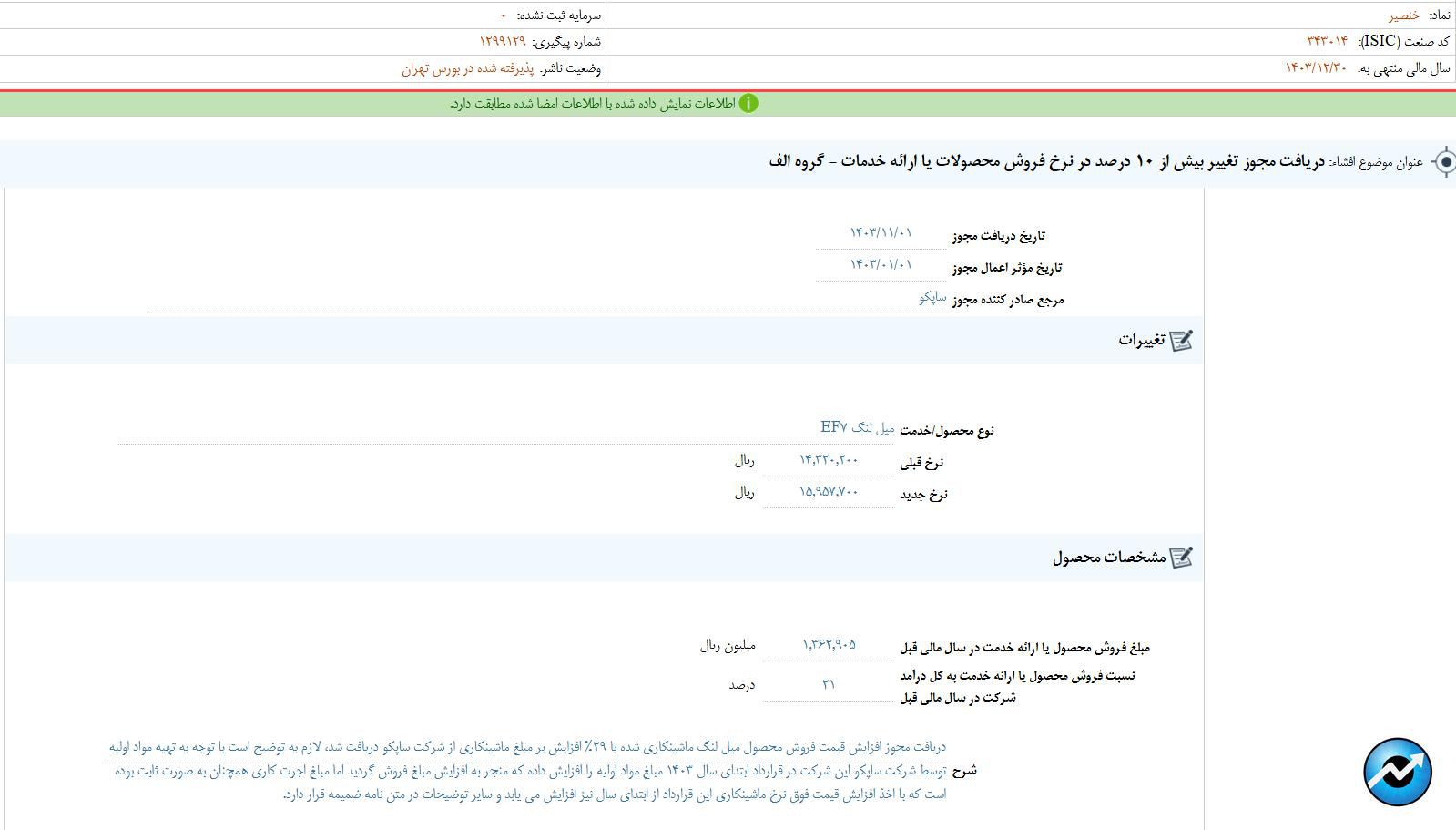Click the unregistered capital value ۰
1456x830 pixels.
pos(503,15)
